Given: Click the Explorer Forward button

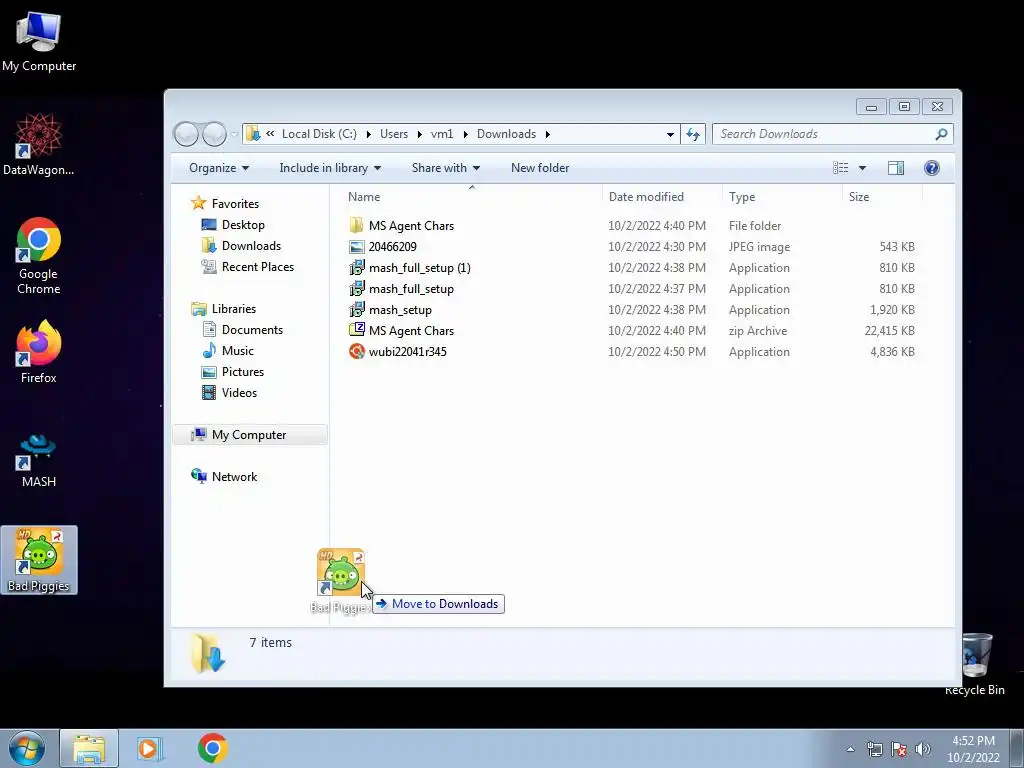Looking at the screenshot, I should point(214,134).
